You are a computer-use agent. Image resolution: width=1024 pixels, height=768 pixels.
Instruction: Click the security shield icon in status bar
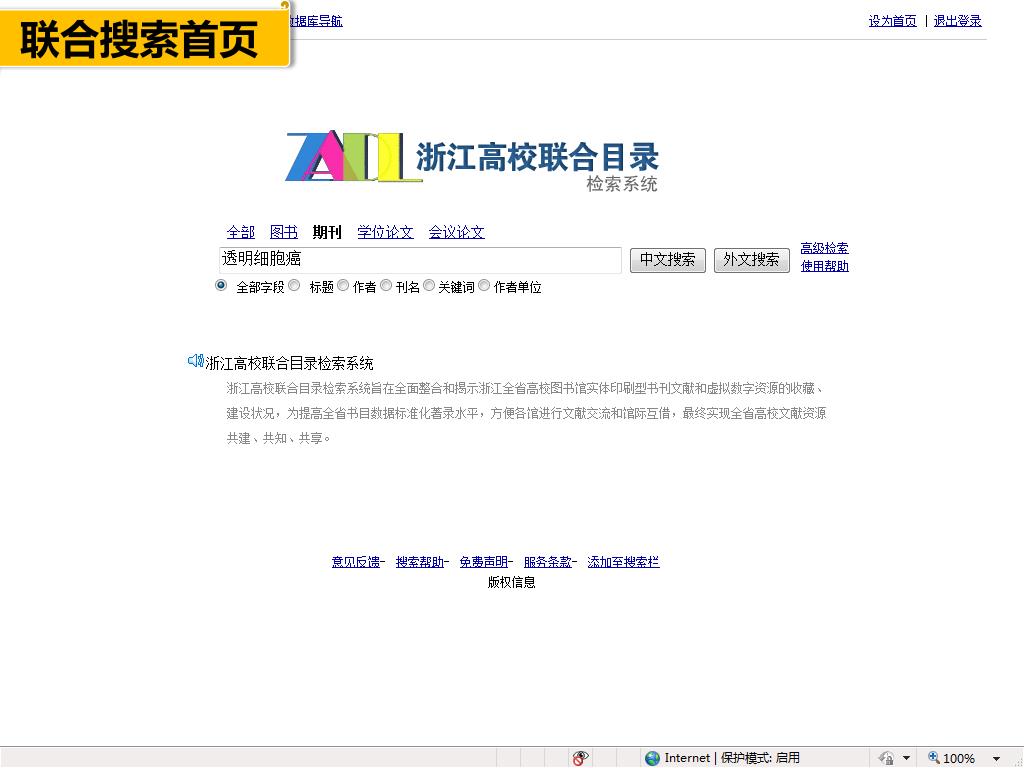click(886, 758)
